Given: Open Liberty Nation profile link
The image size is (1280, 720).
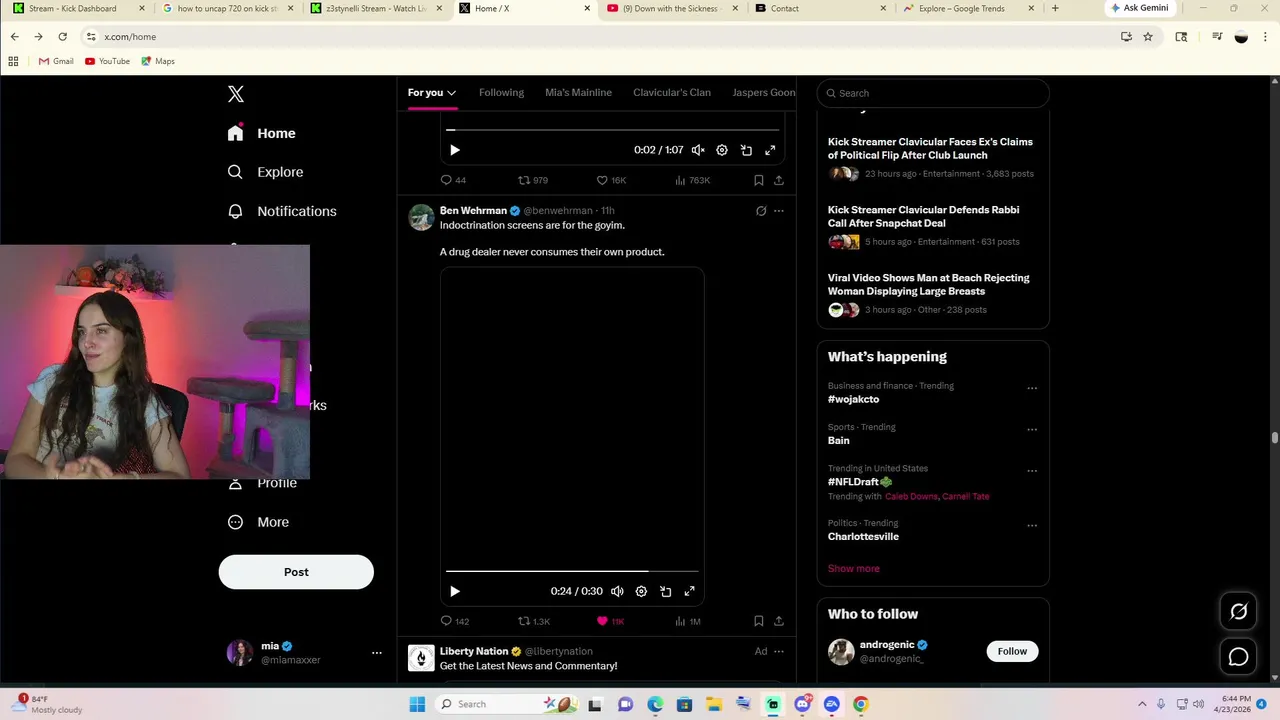Looking at the screenshot, I should pyautogui.click(x=473, y=651).
